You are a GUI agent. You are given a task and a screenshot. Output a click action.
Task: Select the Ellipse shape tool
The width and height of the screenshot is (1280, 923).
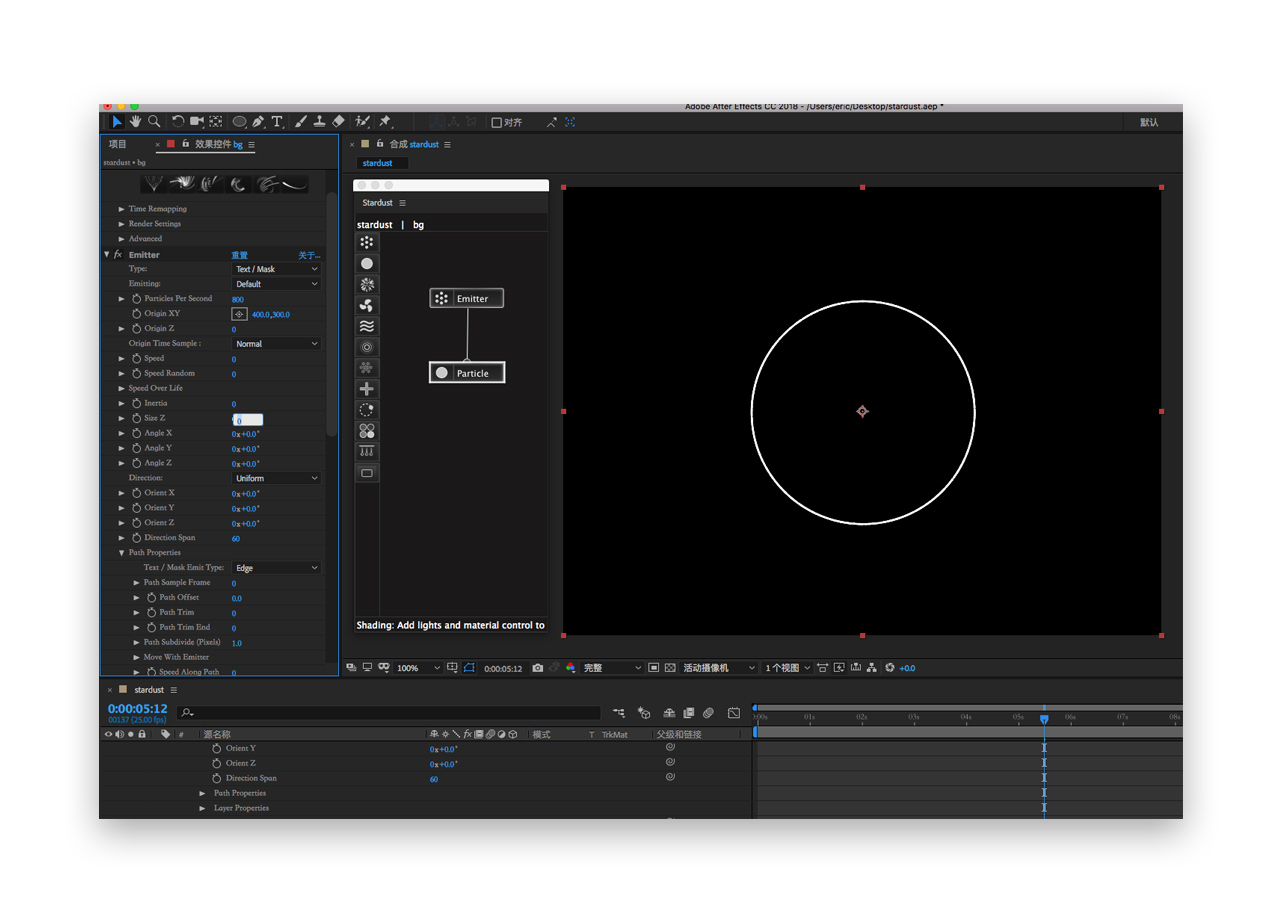click(240, 122)
